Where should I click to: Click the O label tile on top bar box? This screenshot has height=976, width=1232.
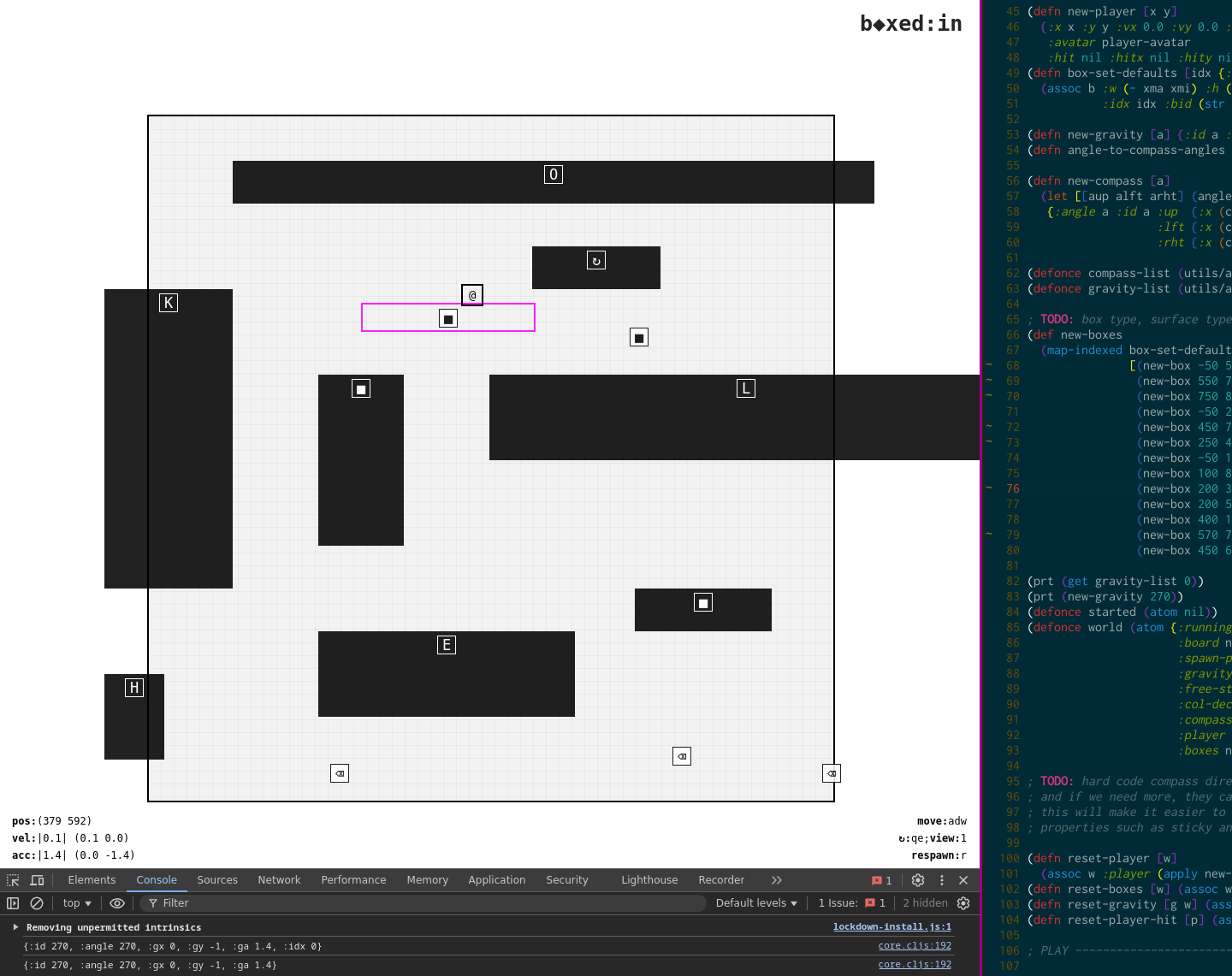tap(554, 174)
